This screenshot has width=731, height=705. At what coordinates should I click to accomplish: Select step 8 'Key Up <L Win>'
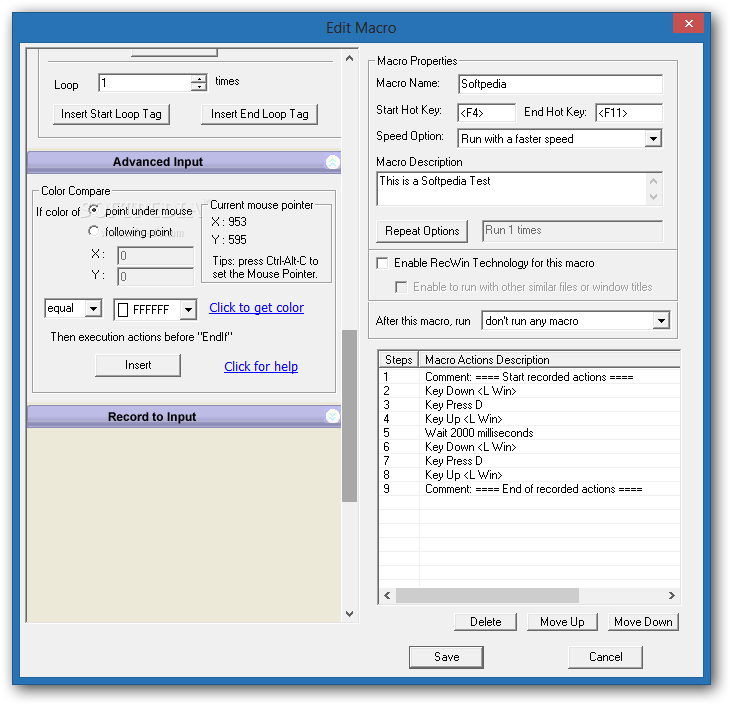(x=529, y=475)
